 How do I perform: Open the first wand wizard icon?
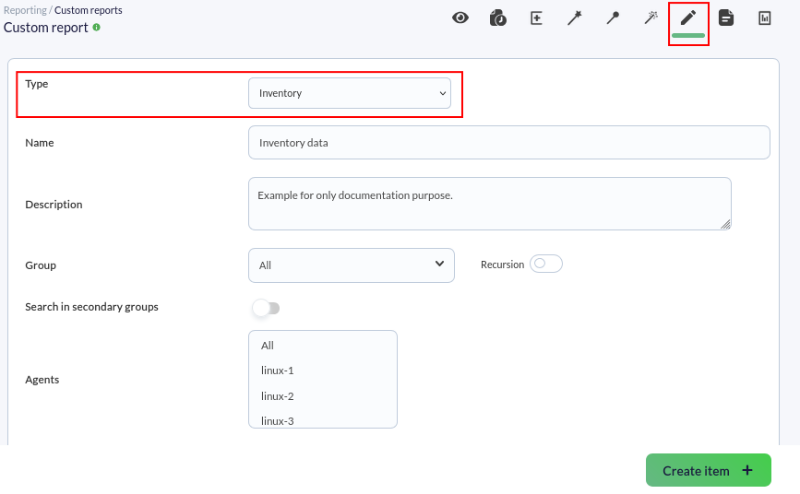coord(574,18)
